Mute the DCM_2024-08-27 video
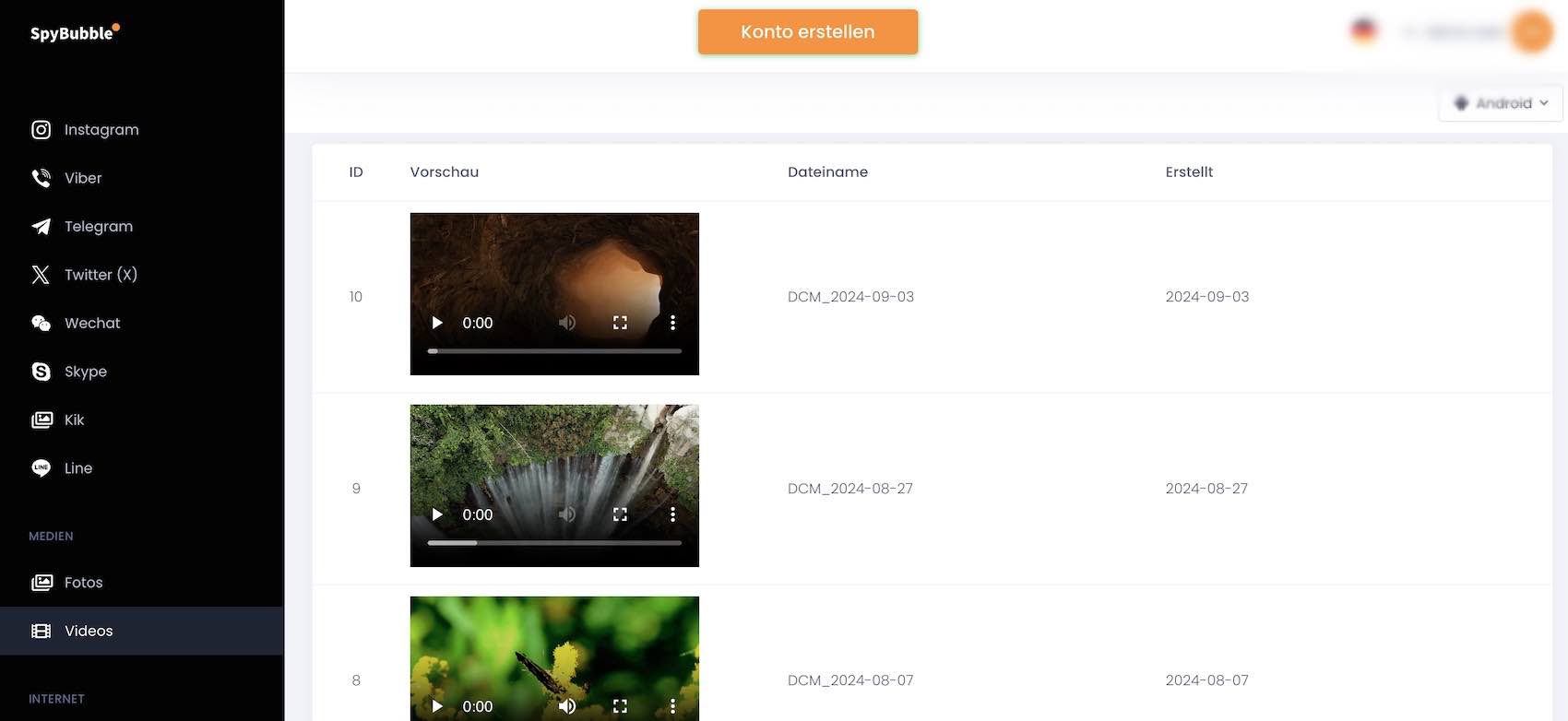The width and height of the screenshot is (1568, 721). point(567,514)
